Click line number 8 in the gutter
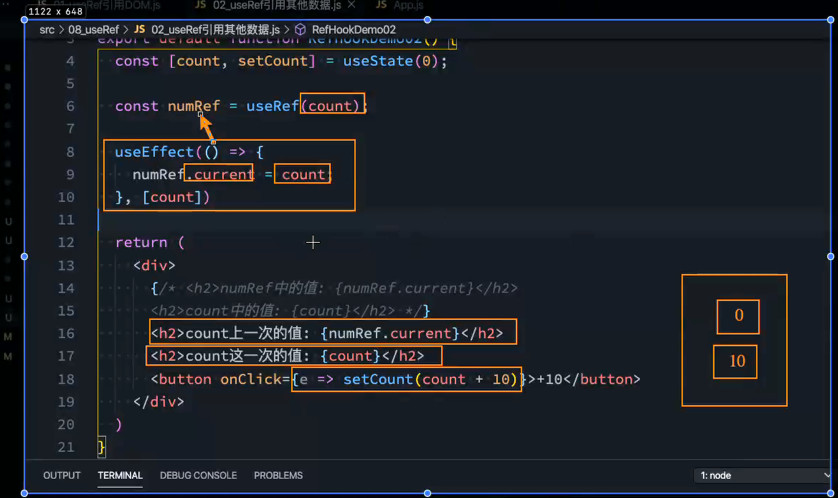The width and height of the screenshot is (838, 498). coord(70,152)
